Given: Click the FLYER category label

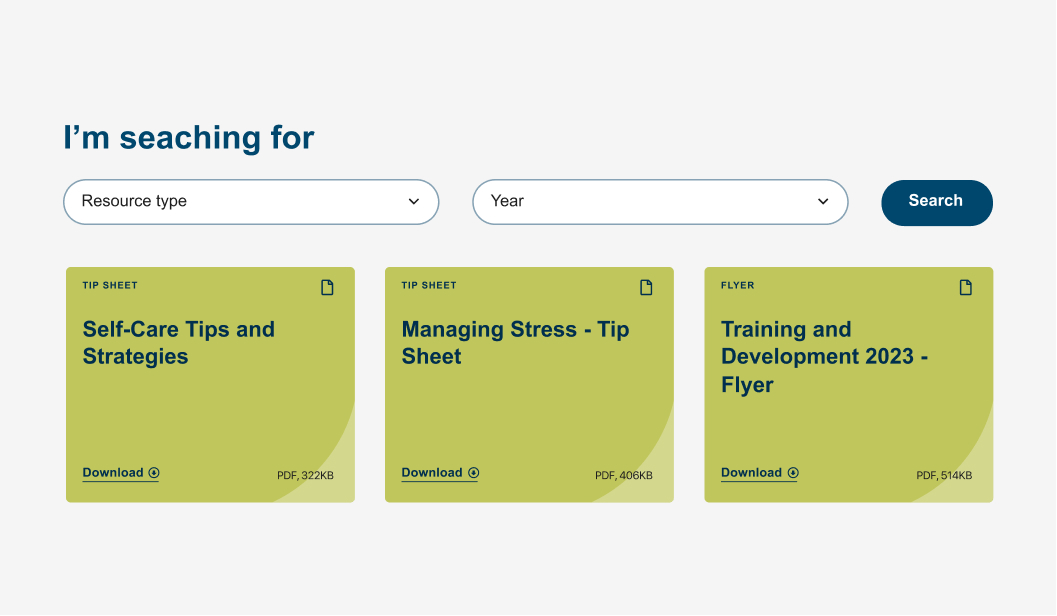Looking at the screenshot, I should point(738,286).
